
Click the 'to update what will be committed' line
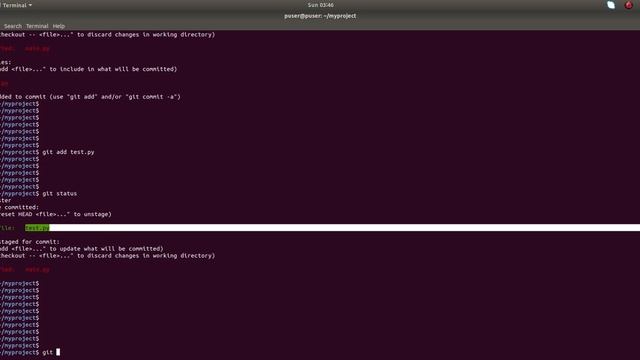coord(82,249)
